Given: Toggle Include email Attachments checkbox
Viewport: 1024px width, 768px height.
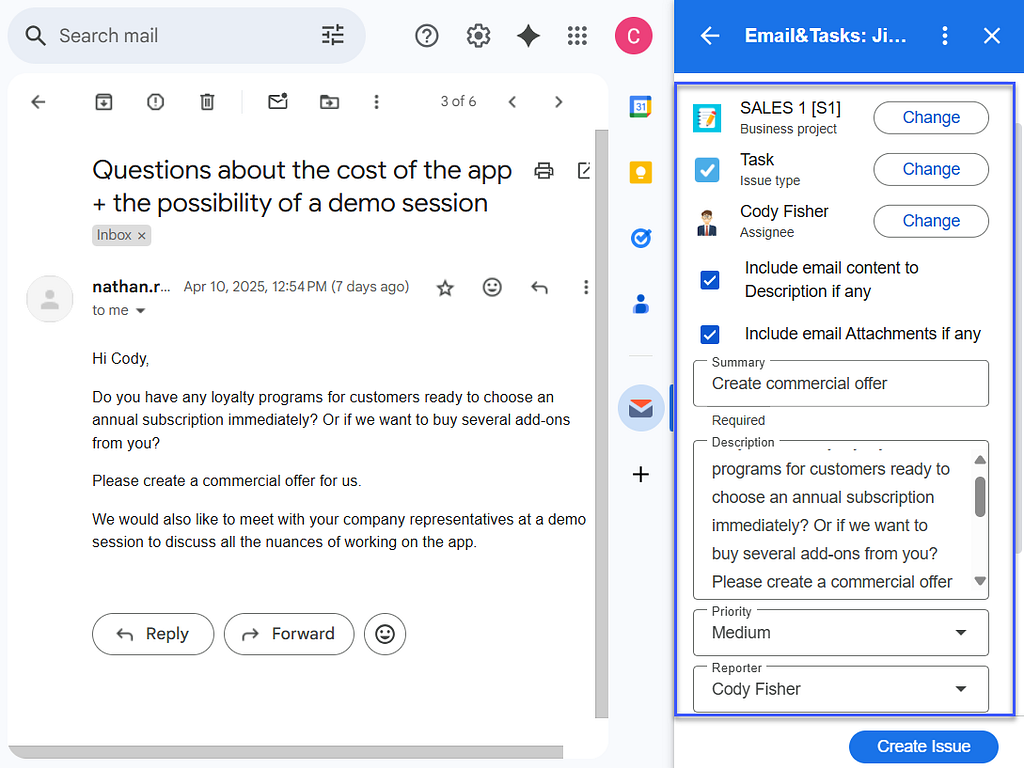Looking at the screenshot, I should coord(709,334).
